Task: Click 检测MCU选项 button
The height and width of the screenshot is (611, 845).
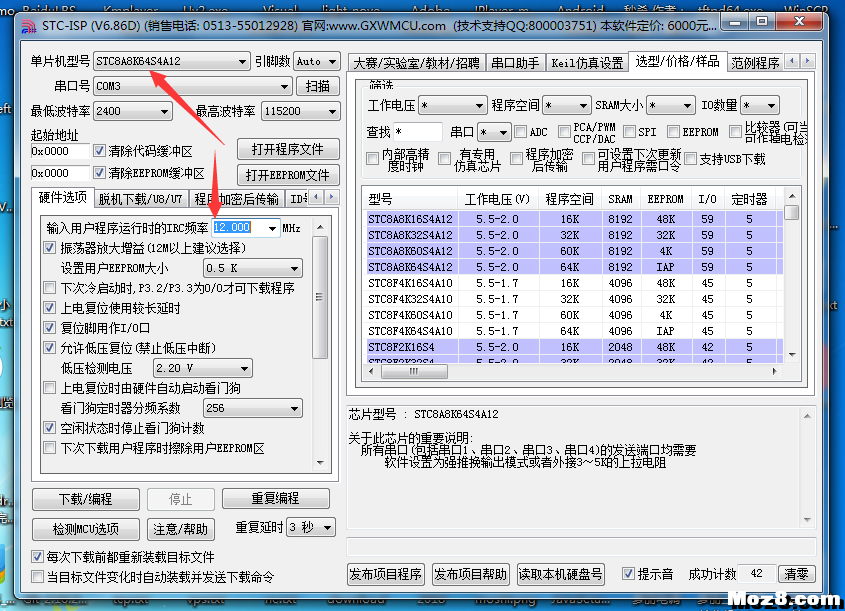Action: pyautogui.click(x=86, y=529)
